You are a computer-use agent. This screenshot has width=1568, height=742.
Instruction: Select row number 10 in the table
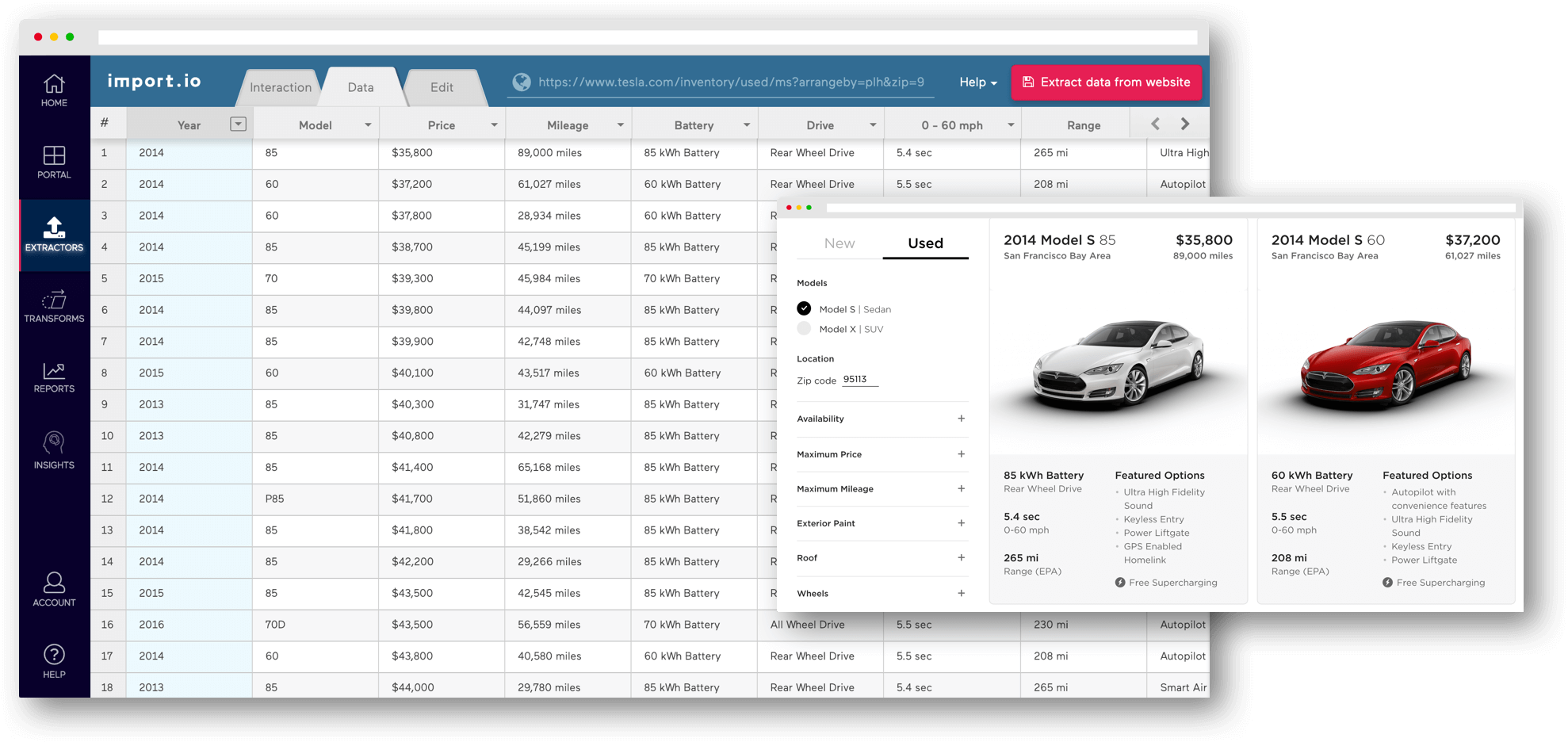[x=107, y=436]
